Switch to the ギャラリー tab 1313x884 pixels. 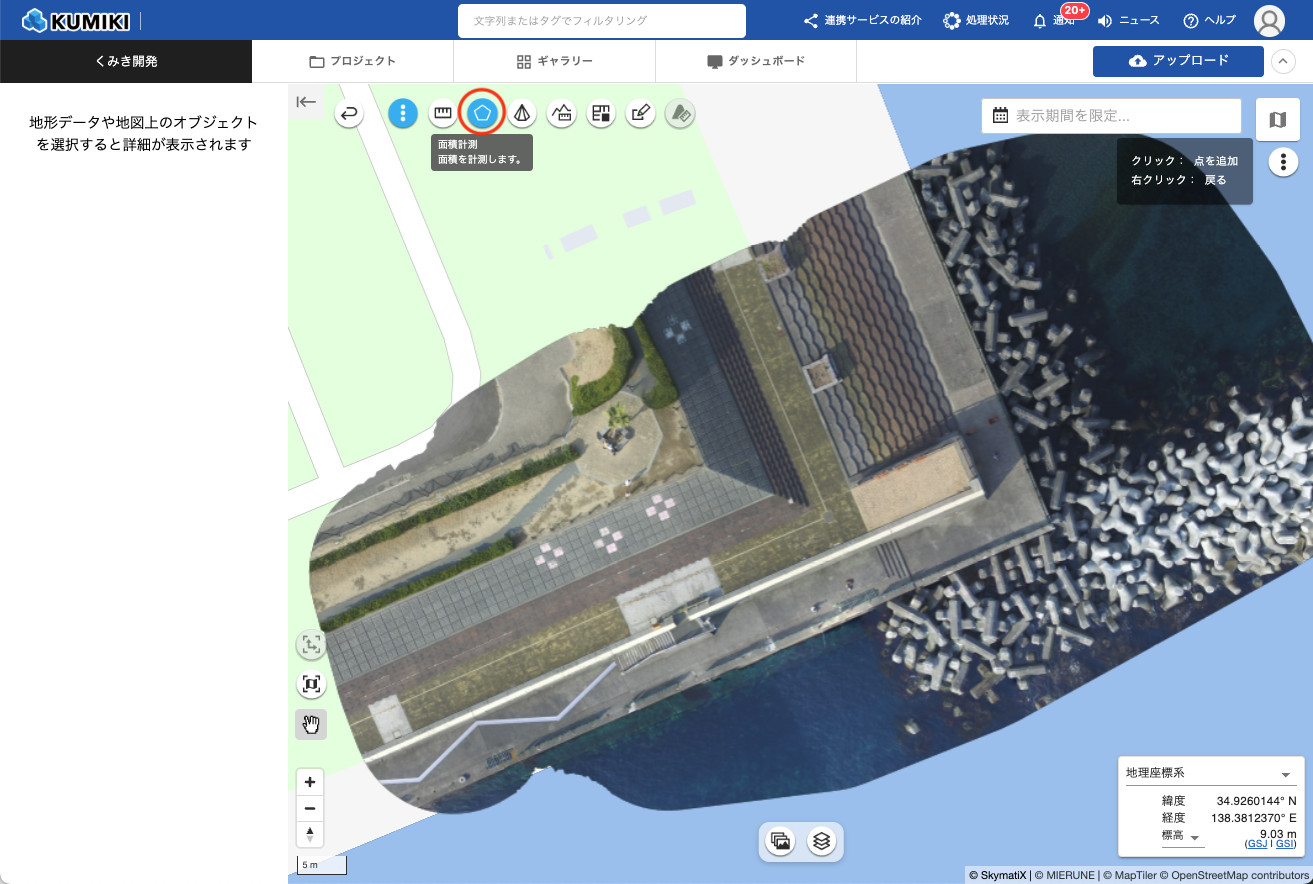554,61
